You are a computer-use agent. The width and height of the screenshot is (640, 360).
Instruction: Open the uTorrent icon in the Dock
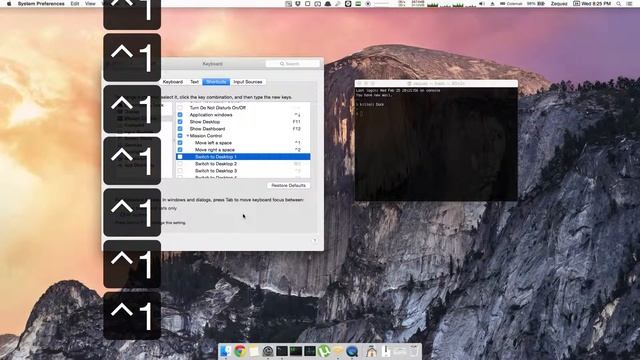click(324, 351)
